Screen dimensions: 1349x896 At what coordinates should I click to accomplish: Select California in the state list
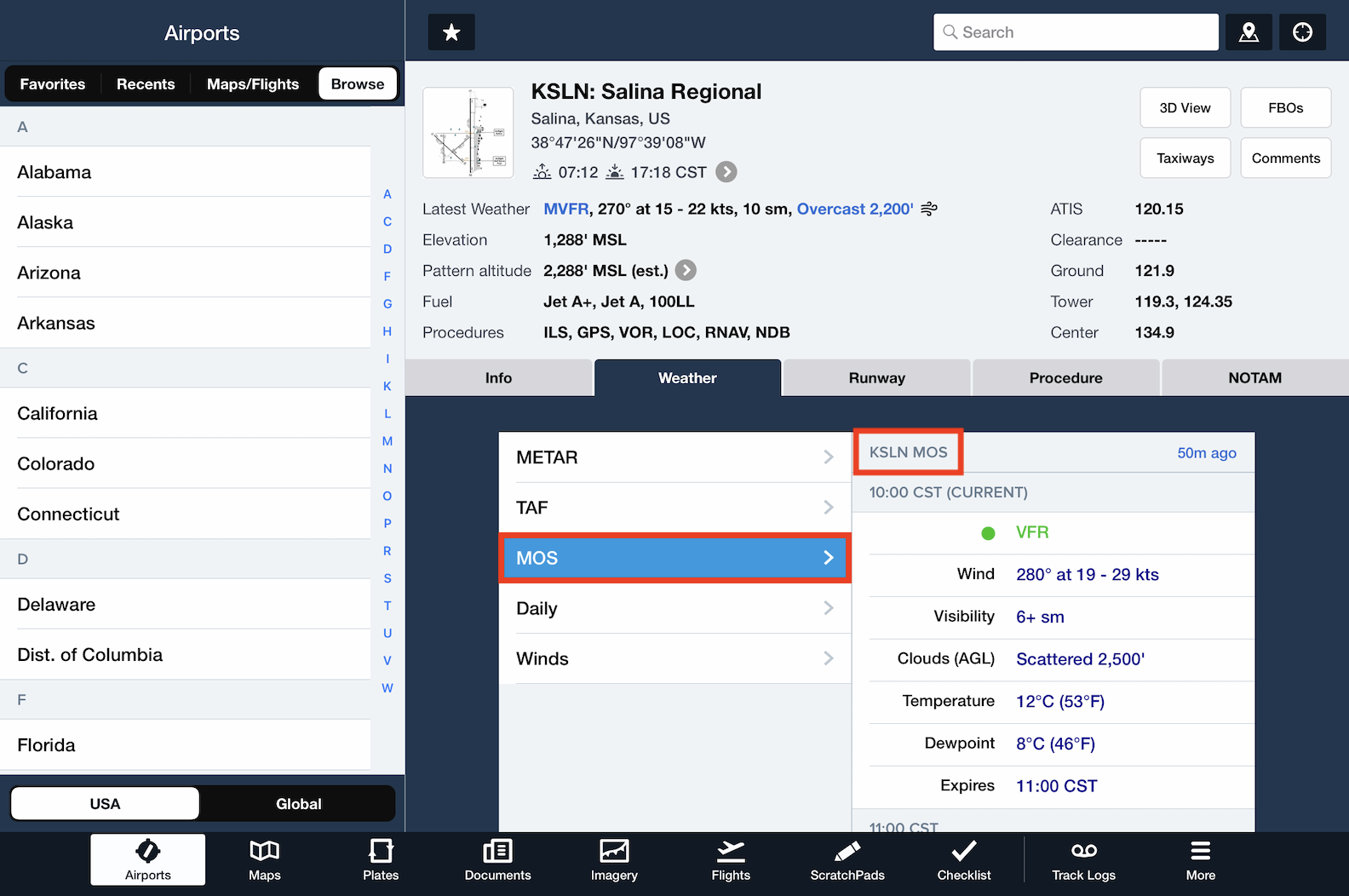point(186,413)
